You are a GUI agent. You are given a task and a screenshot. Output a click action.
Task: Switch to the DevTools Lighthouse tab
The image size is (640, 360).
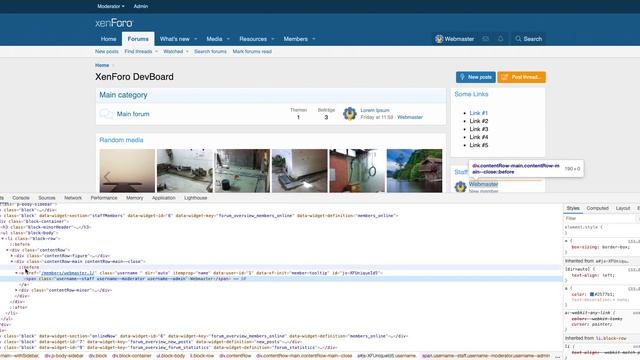[x=196, y=198]
